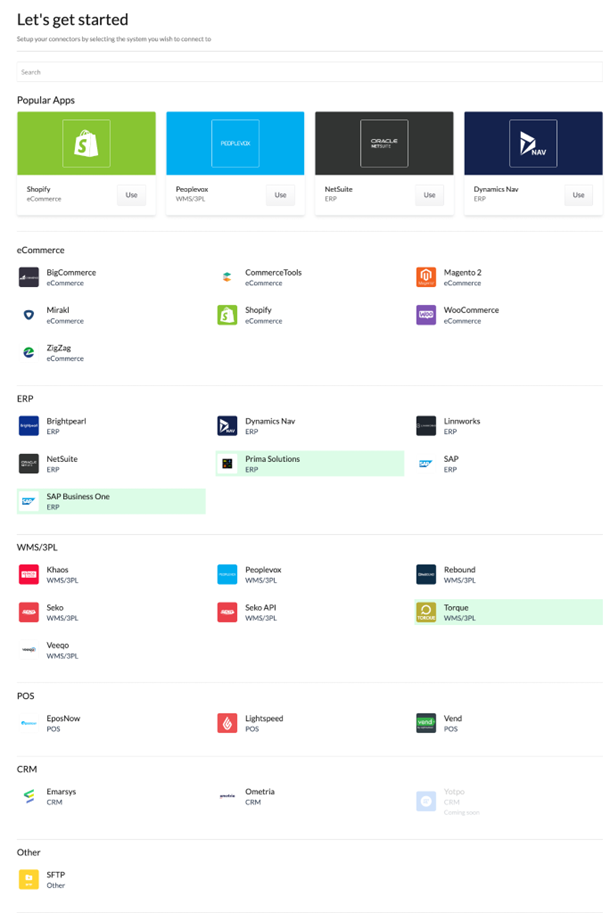Select the yellow SFTP icon
Viewport: 610px width, 913px height.
tap(29, 879)
